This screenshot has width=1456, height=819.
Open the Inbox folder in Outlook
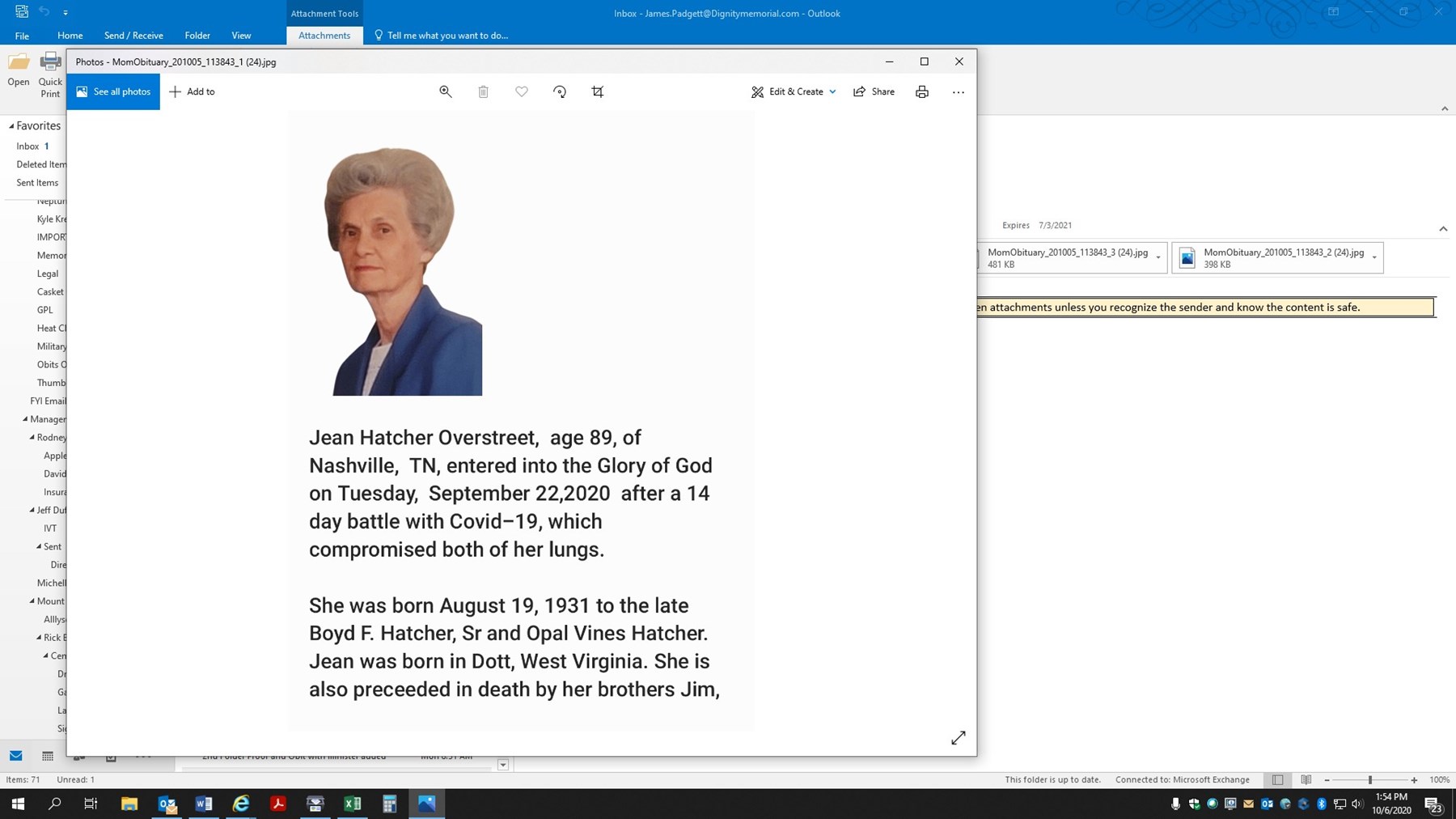click(27, 146)
